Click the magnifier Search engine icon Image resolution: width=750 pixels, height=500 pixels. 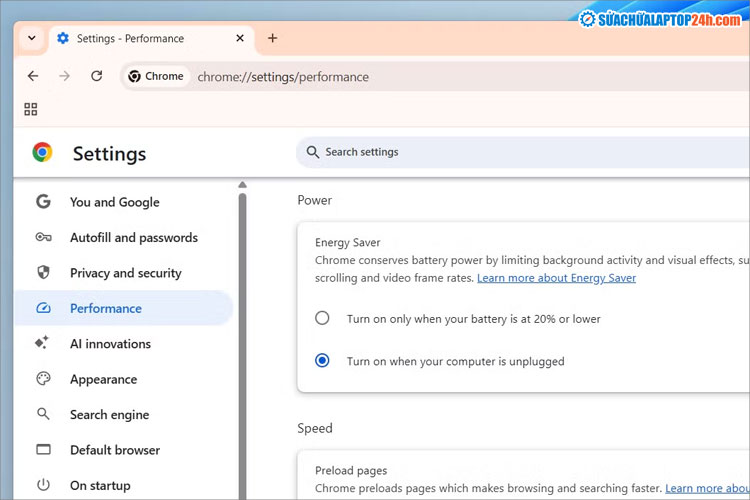(x=43, y=414)
